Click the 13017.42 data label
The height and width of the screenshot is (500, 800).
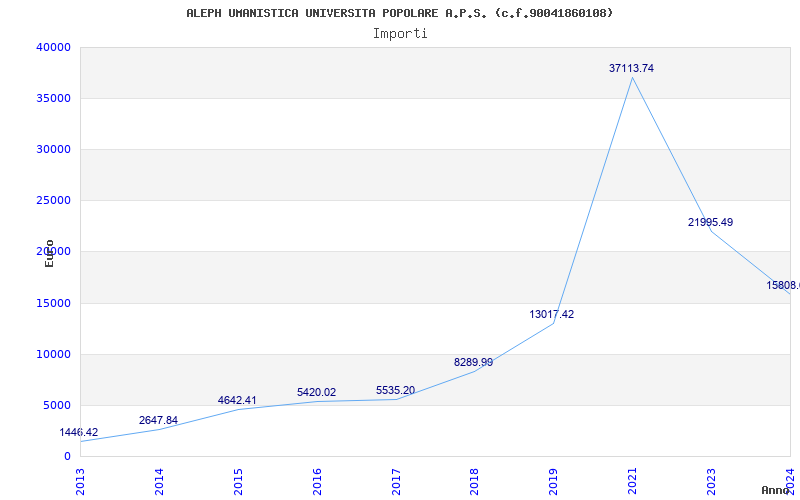pyautogui.click(x=552, y=314)
